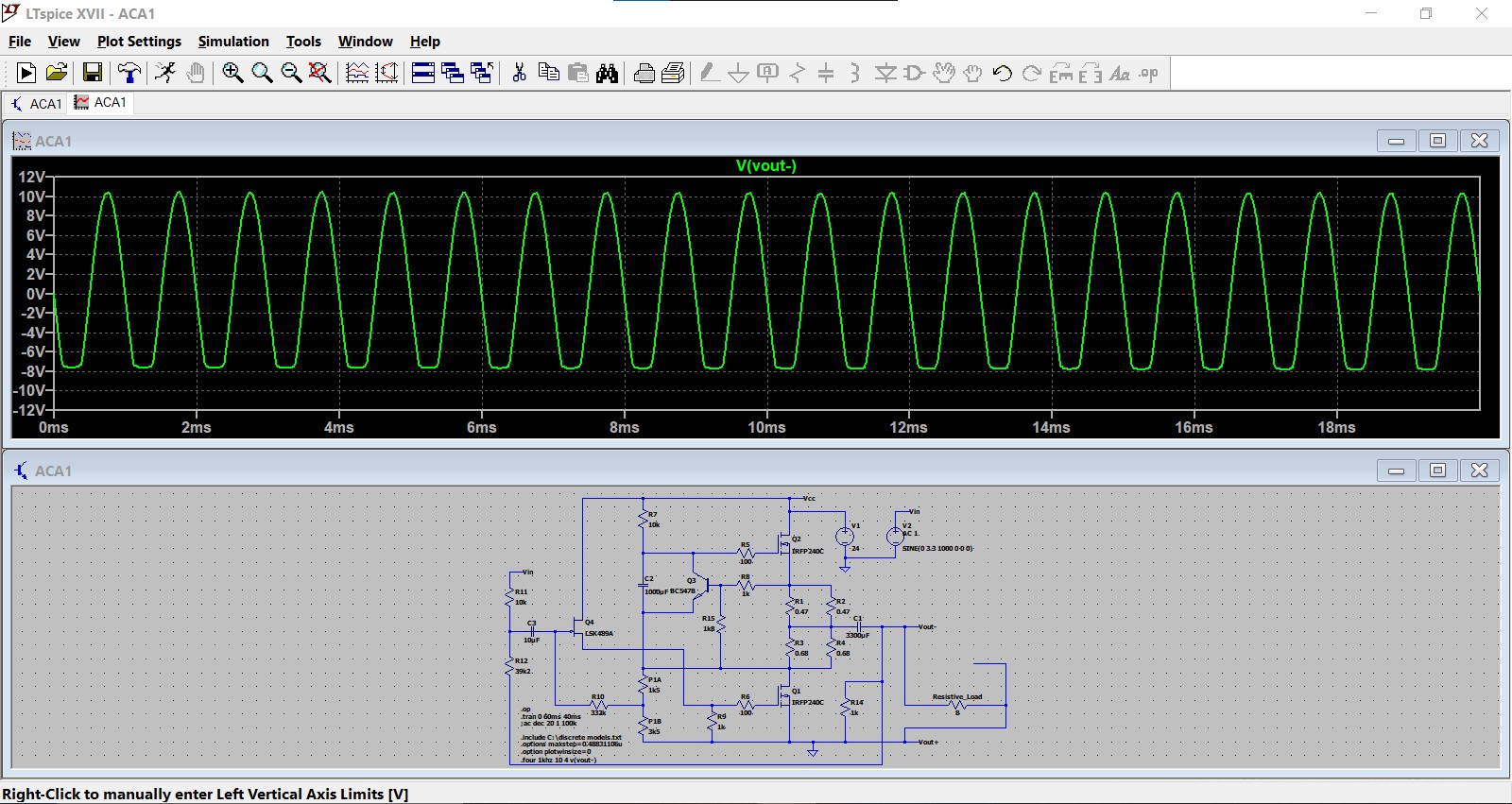This screenshot has width=1512, height=804.
Task: Minimize the ACA1 schematic sub-window
Action: tap(1396, 470)
